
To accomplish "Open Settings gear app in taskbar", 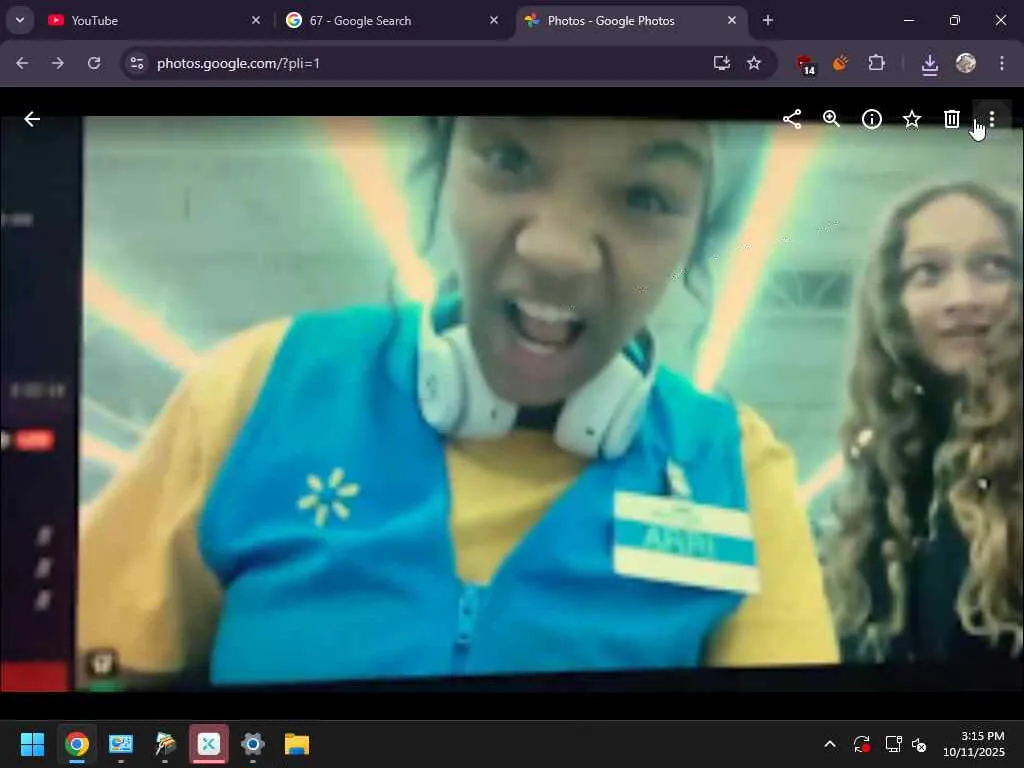I will pyautogui.click(x=253, y=744).
